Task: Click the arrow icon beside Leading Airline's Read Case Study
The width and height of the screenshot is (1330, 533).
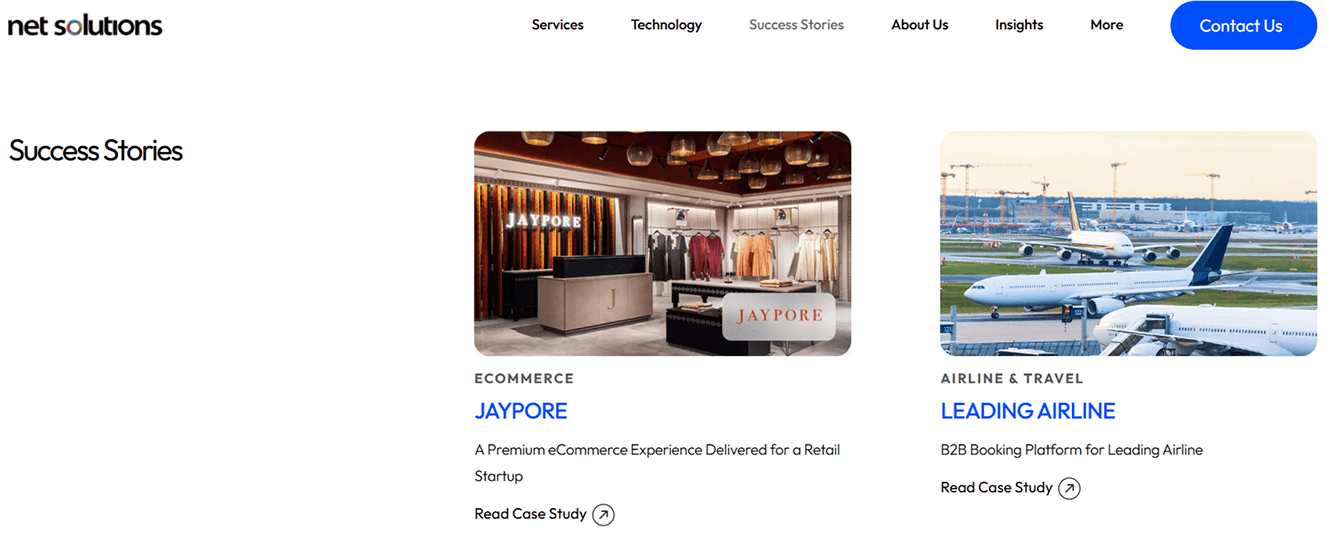Action: tap(1069, 488)
